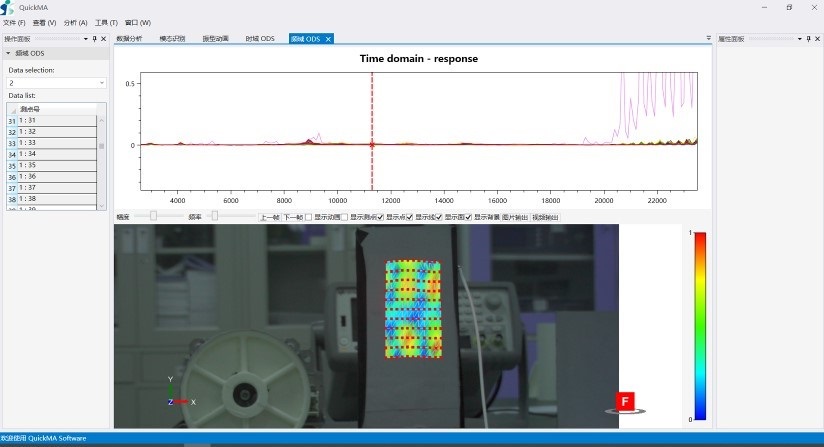Image resolution: width=824 pixels, height=447 pixels.
Task: Click the 下一帧 next frame button
Action: 292,217
